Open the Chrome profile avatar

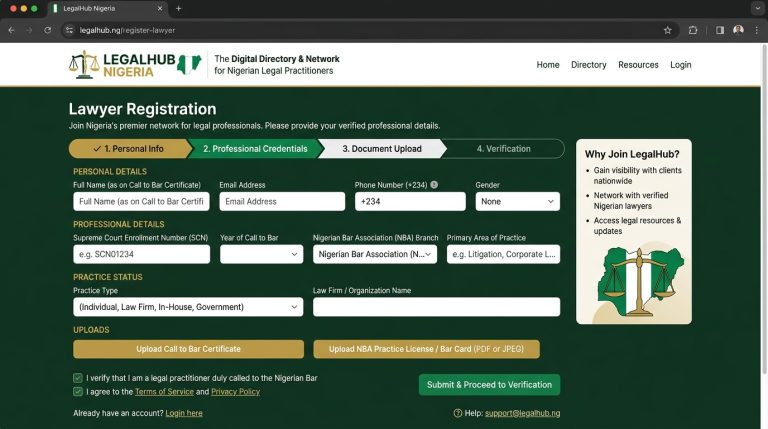tap(738, 30)
